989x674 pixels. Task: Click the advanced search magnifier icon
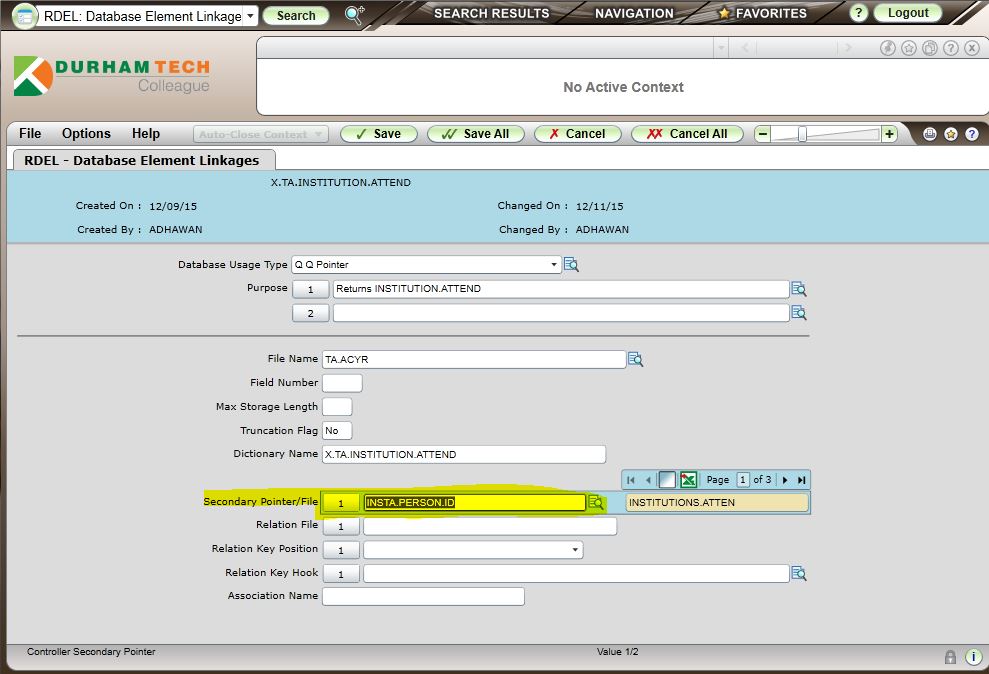pyautogui.click(x=354, y=14)
